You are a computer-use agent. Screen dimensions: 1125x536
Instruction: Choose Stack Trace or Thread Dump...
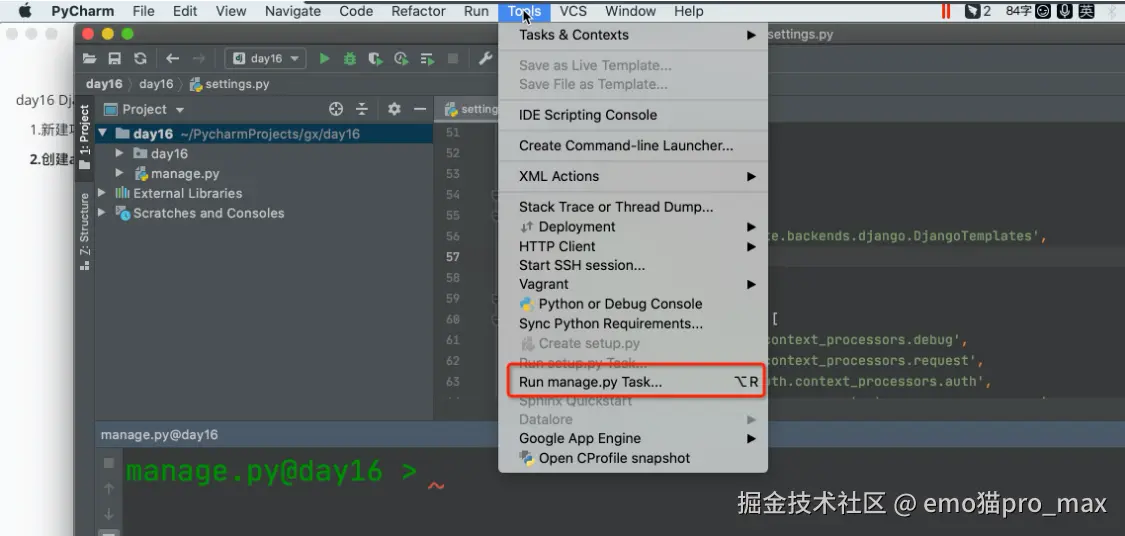633,207
